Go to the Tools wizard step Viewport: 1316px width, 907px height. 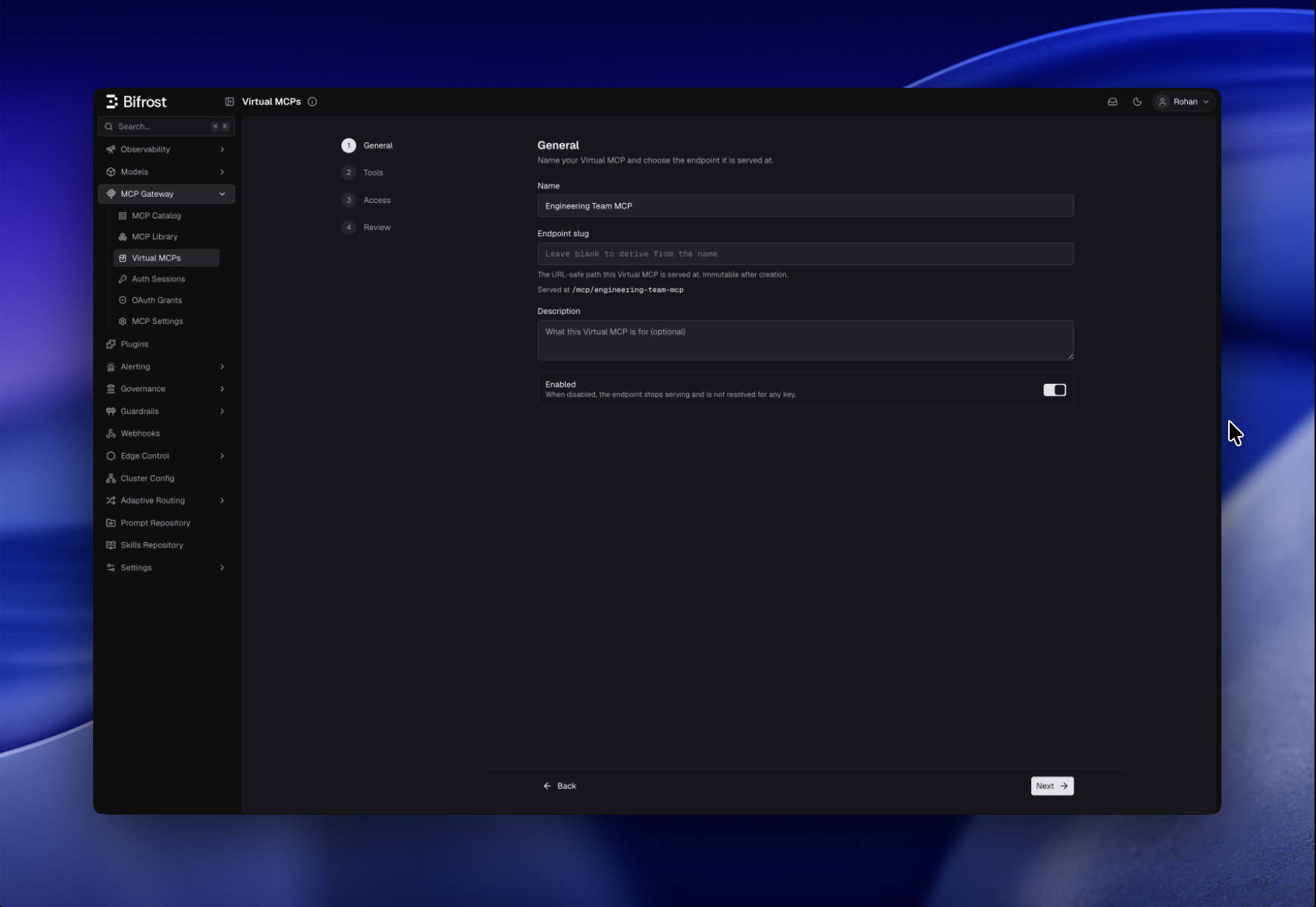pos(363,173)
